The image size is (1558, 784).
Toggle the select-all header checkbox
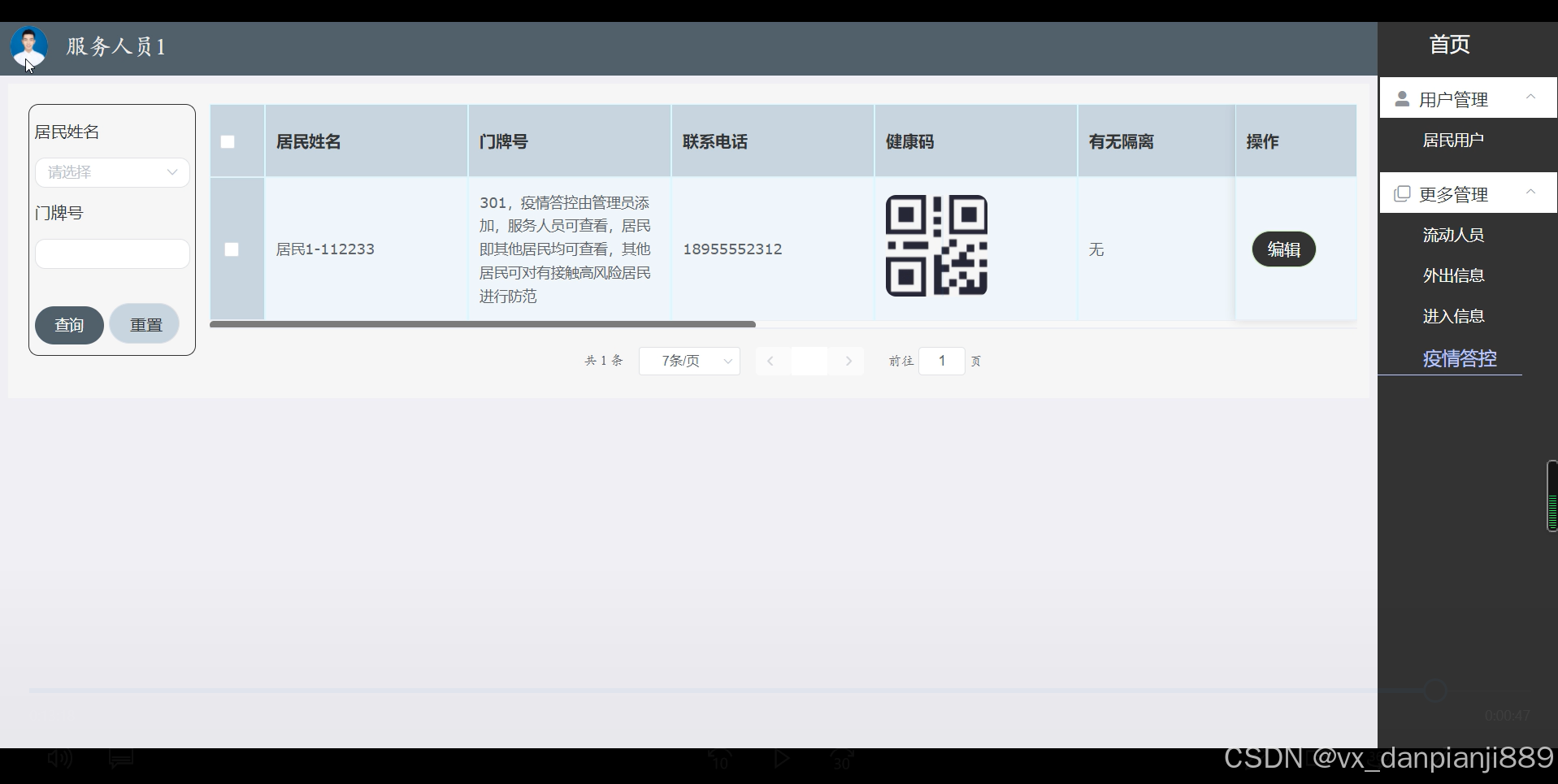pyautogui.click(x=228, y=141)
